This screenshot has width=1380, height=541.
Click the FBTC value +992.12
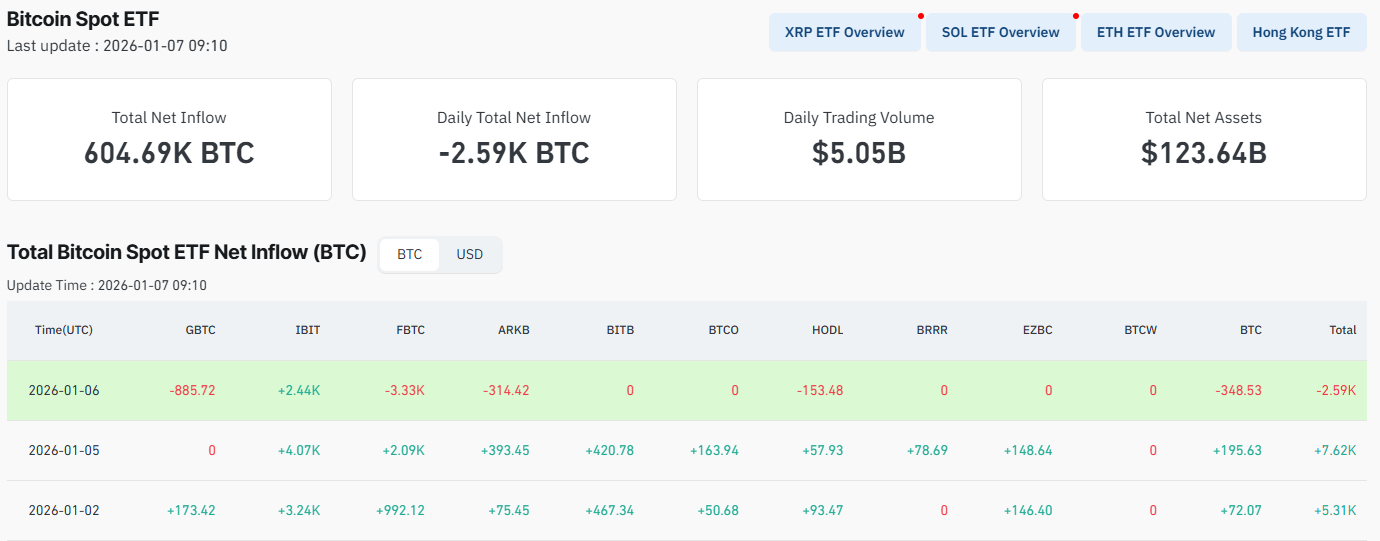click(x=400, y=510)
